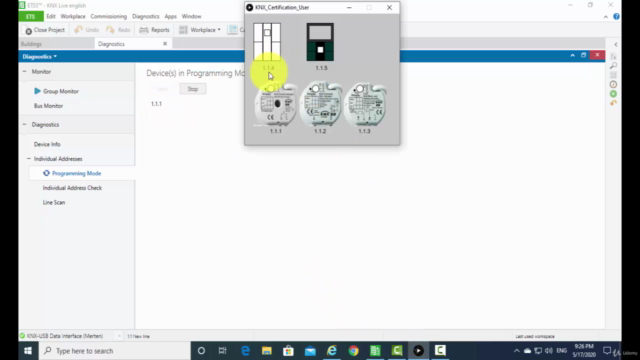The width and height of the screenshot is (640, 360).
Task: Click the green ETS button
Action: click(x=31, y=16)
